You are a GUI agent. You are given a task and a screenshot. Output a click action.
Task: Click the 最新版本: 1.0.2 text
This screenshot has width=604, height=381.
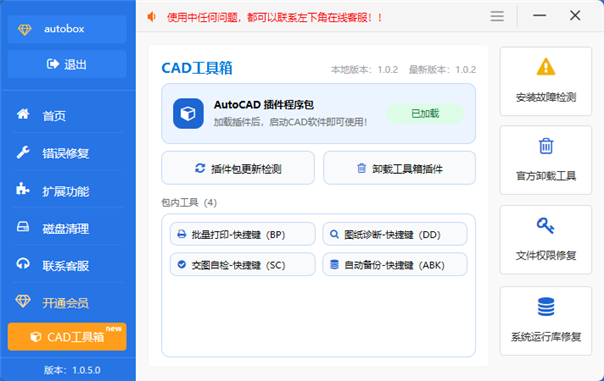coord(442,70)
